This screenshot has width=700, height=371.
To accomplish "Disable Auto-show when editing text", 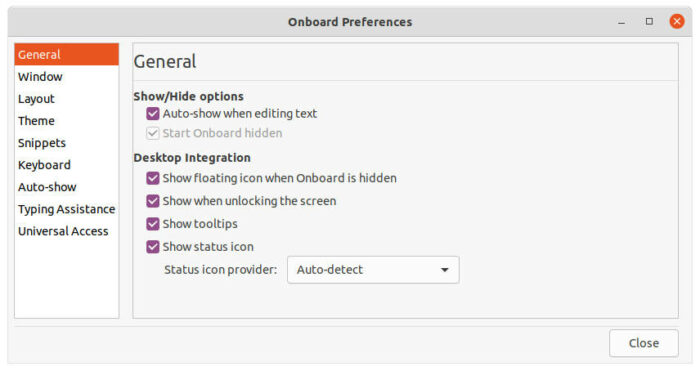I will (x=153, y=114).
